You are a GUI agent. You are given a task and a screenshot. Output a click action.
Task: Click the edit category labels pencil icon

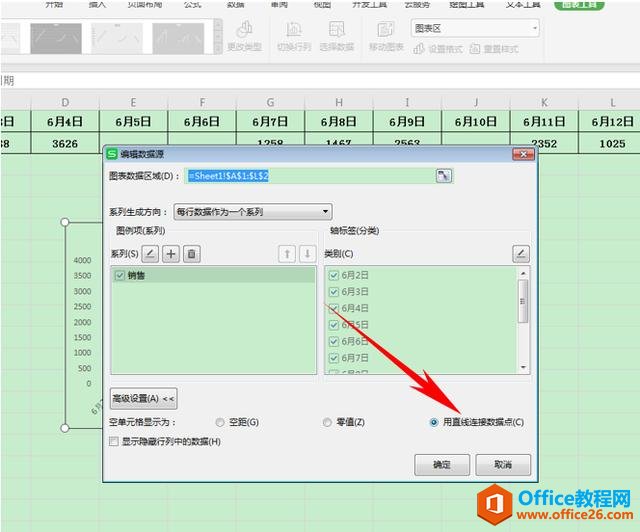[520, 254]
